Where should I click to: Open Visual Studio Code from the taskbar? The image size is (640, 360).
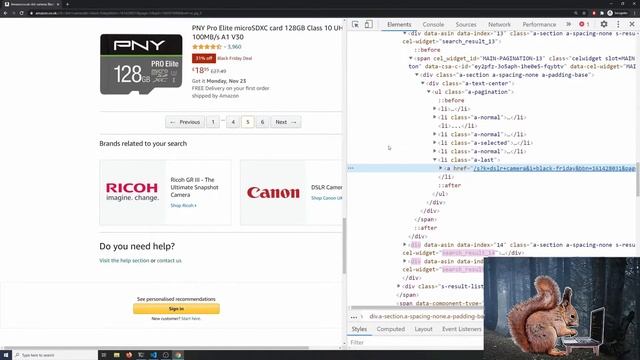[x=153, y=355]
